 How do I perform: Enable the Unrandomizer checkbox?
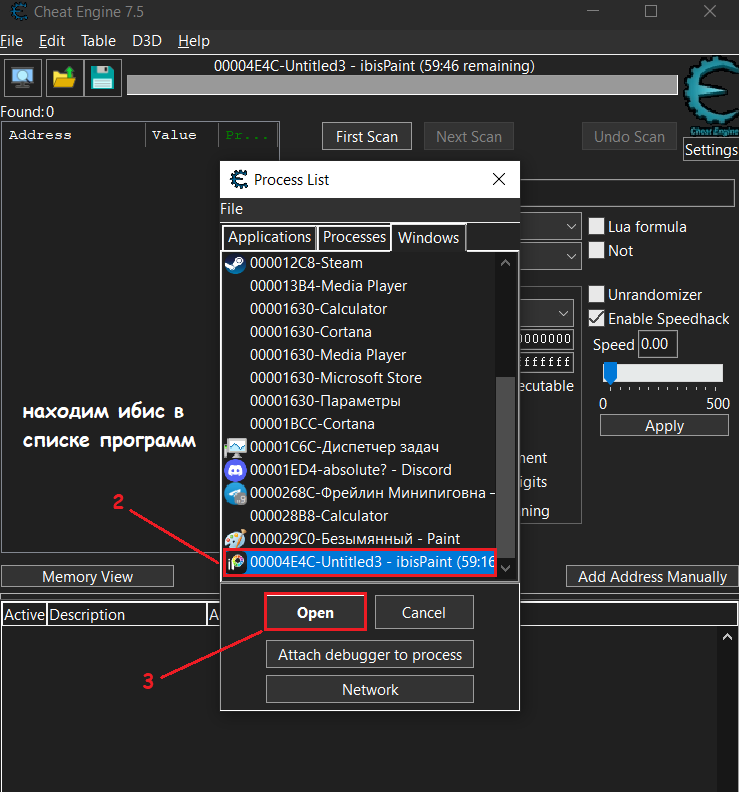pyautogui.click(x=597, y=294)
